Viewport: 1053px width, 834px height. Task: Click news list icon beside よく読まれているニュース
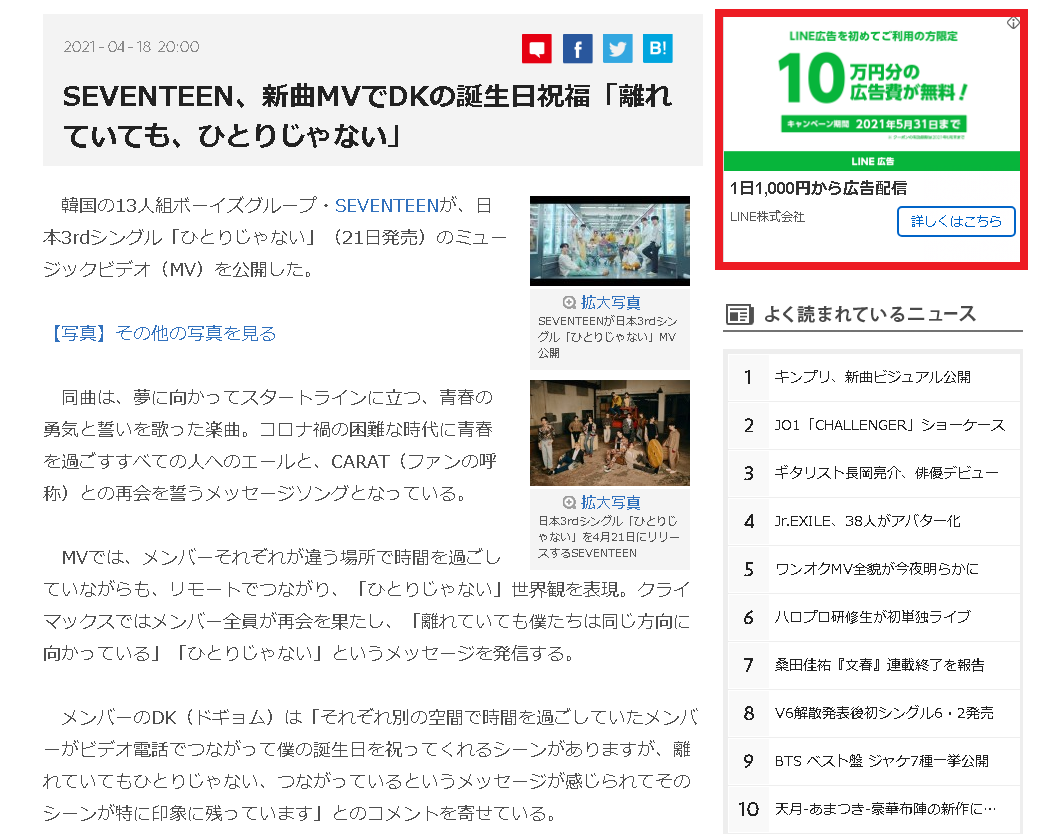(x=739, y=314)
